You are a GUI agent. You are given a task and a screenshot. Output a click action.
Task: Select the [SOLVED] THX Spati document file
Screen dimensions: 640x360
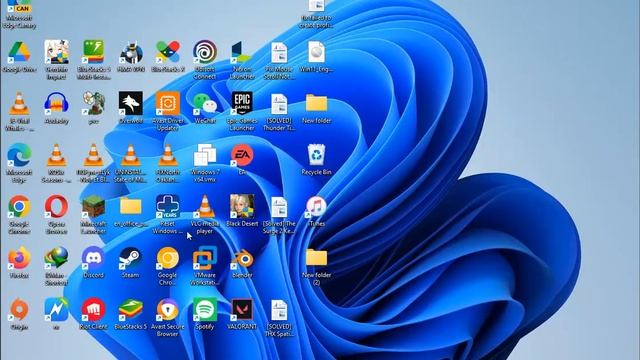(x=279, y=310)
